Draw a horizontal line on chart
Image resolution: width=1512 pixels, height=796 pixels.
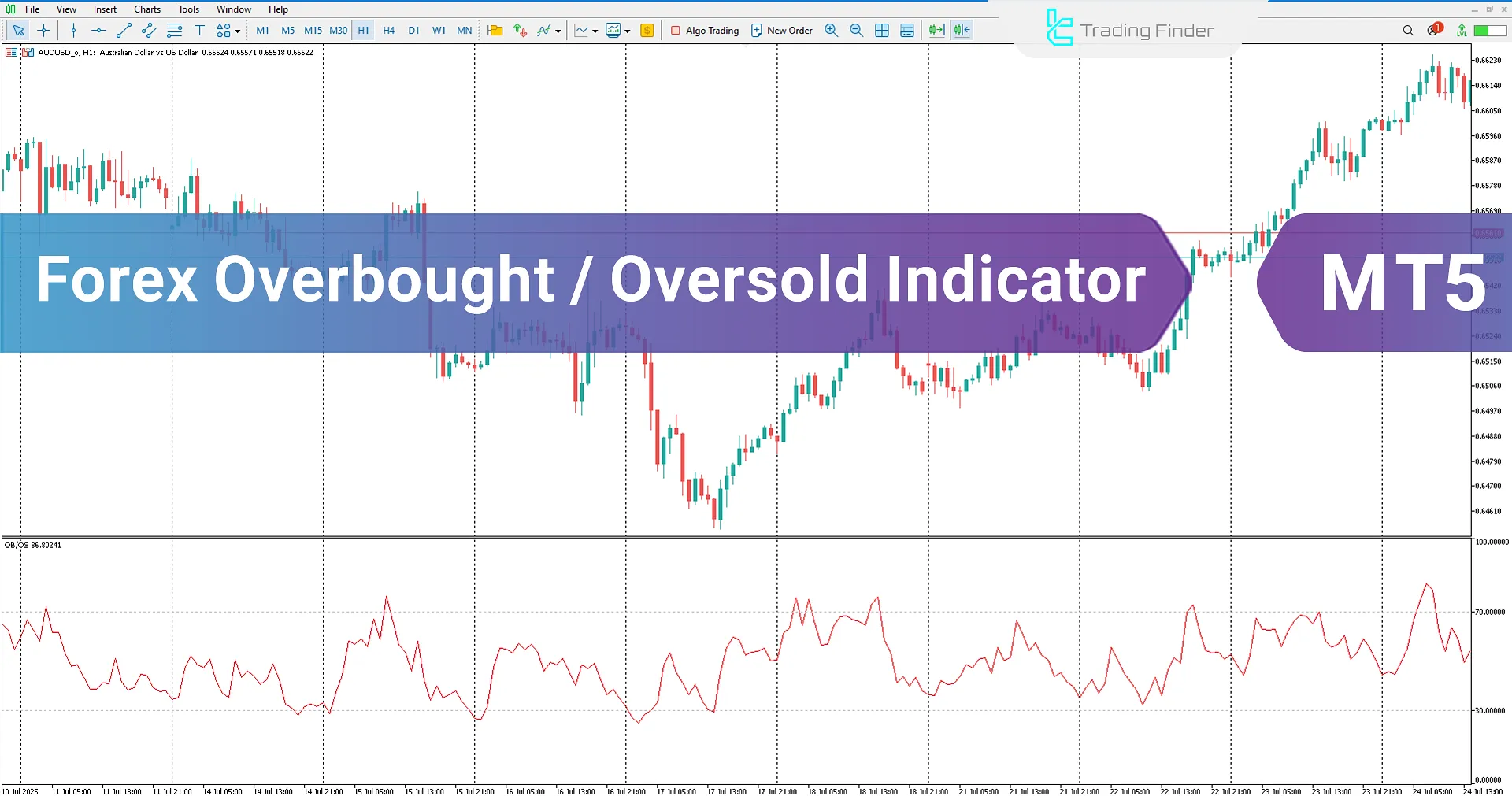pyautogui.click(x=98, y=31)
